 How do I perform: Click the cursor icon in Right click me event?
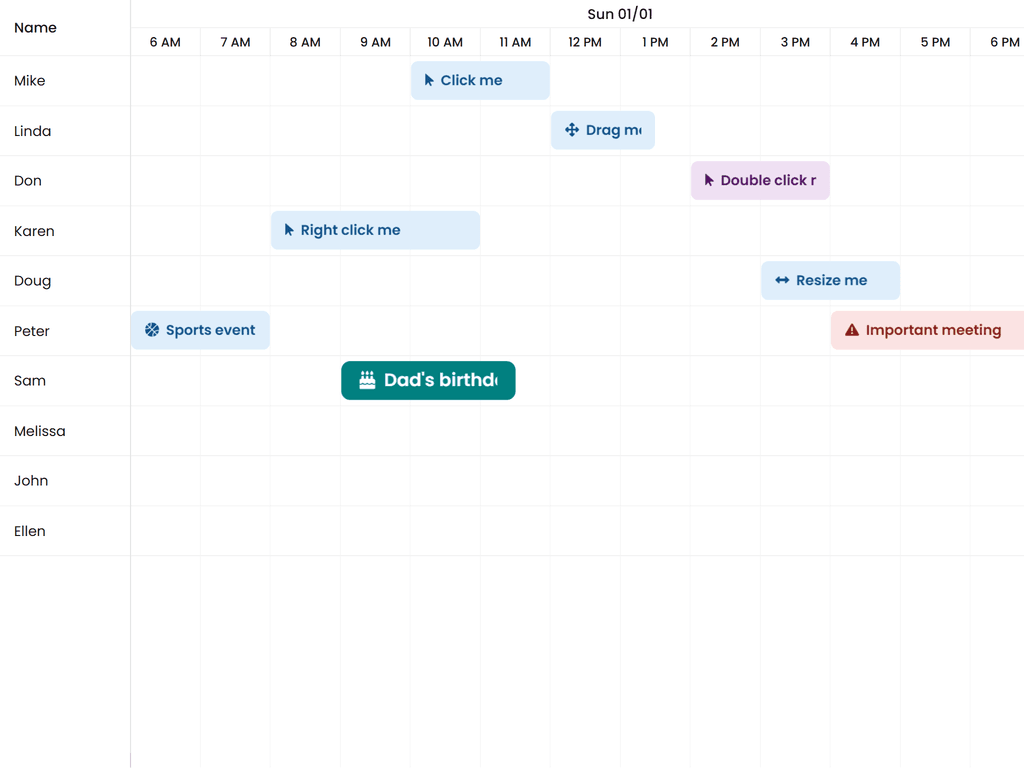[289, 230]
